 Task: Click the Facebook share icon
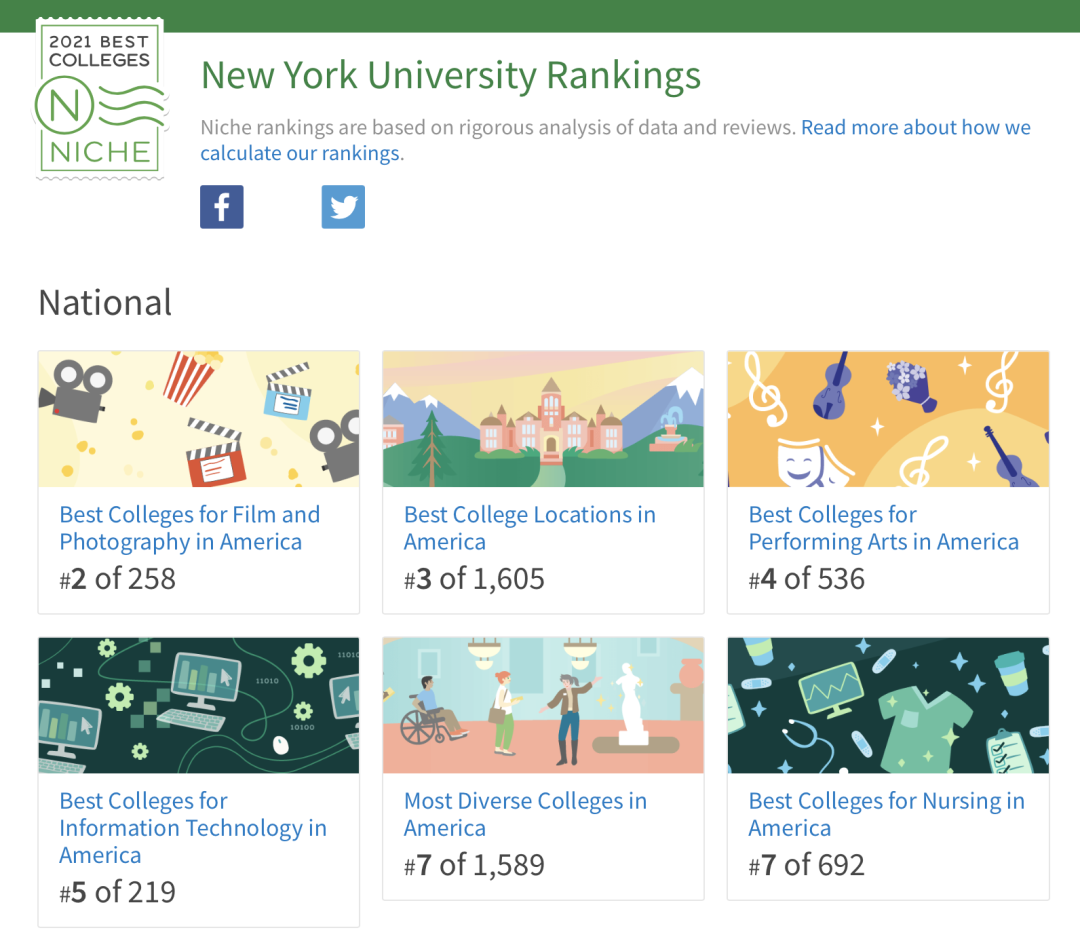tap(222, 207)
